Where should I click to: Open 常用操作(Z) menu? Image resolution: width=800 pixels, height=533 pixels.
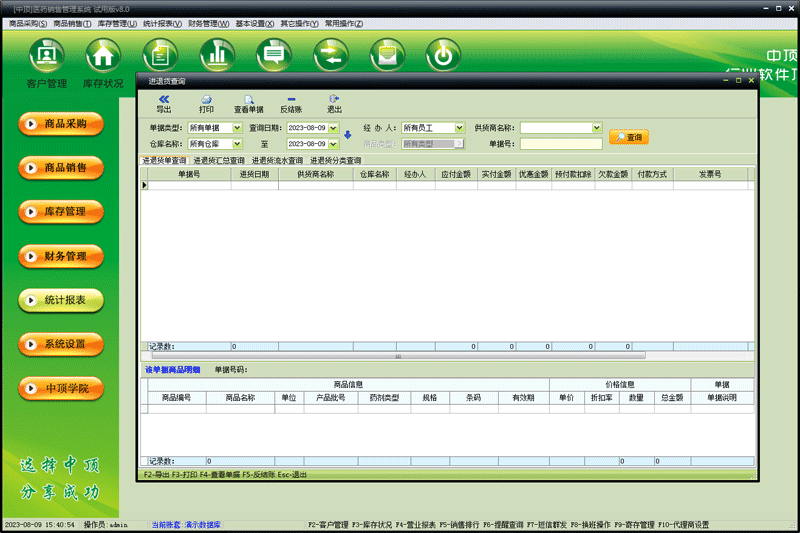point(343,23)
